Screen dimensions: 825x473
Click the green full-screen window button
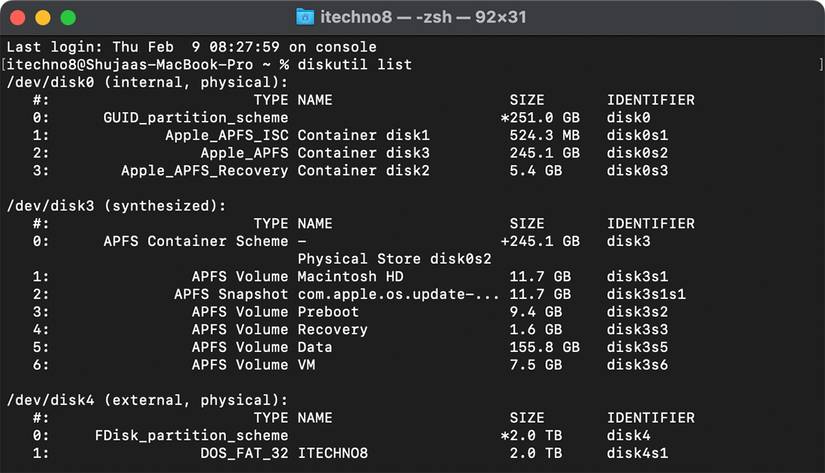click(68, 18)
